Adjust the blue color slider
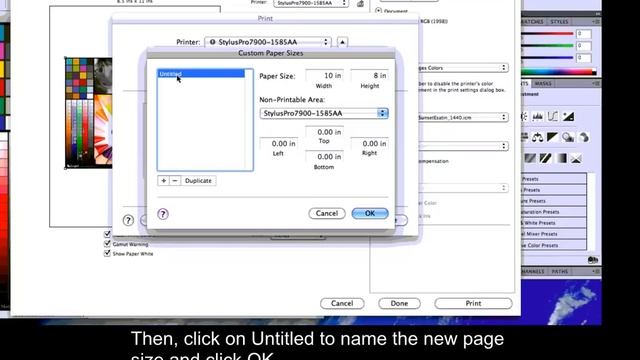 click(x=548, y=58)
